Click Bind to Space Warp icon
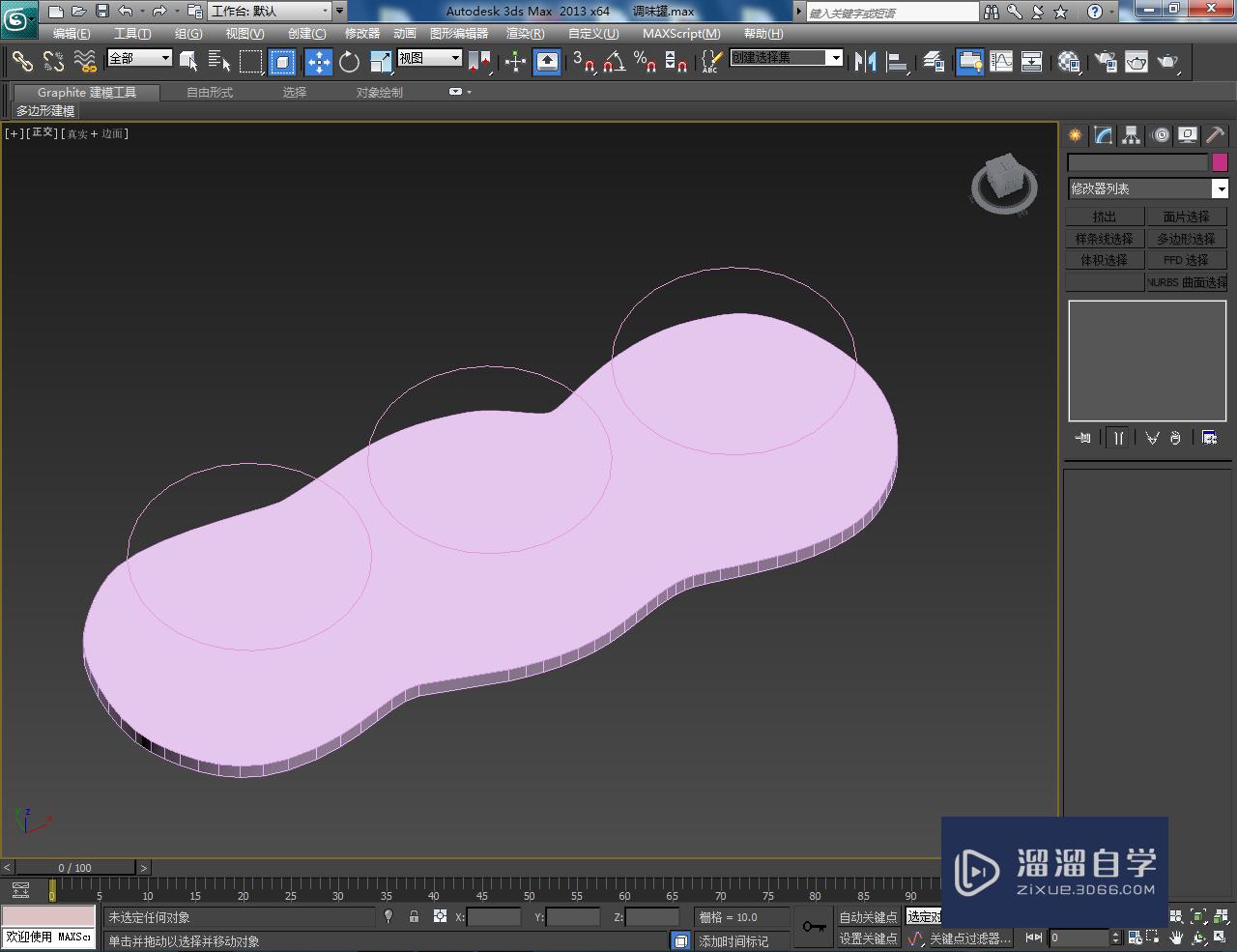 coord(85,62)
